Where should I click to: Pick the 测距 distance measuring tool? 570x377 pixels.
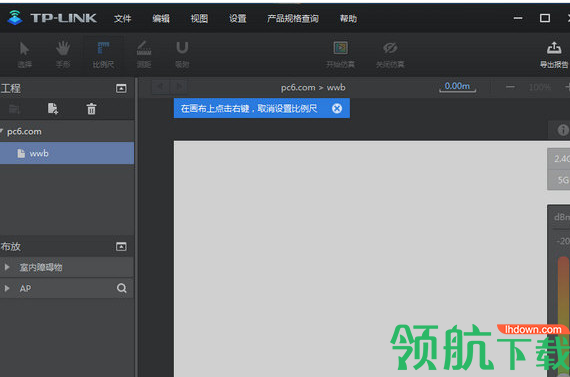[144, 55]
